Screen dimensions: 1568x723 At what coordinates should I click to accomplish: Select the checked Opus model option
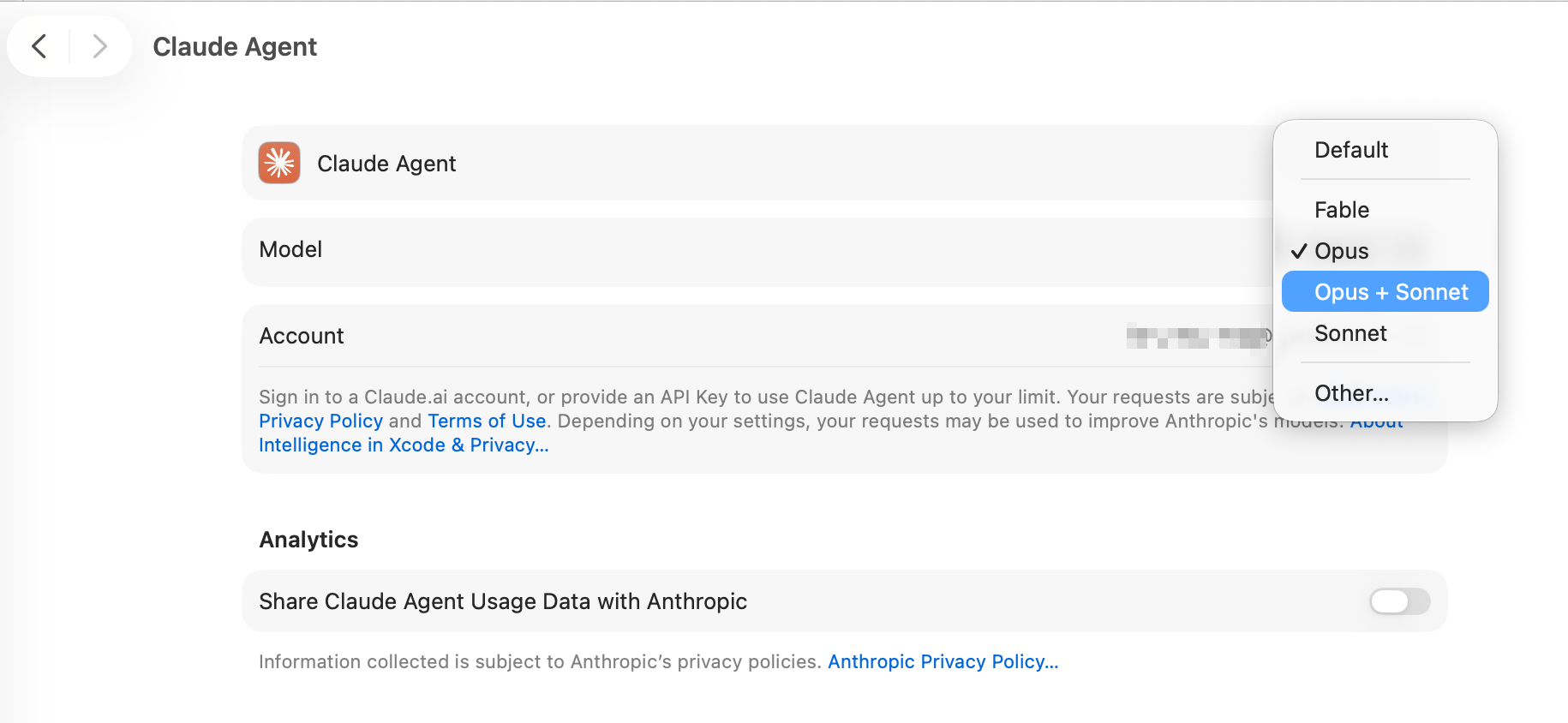[1385, 251]
